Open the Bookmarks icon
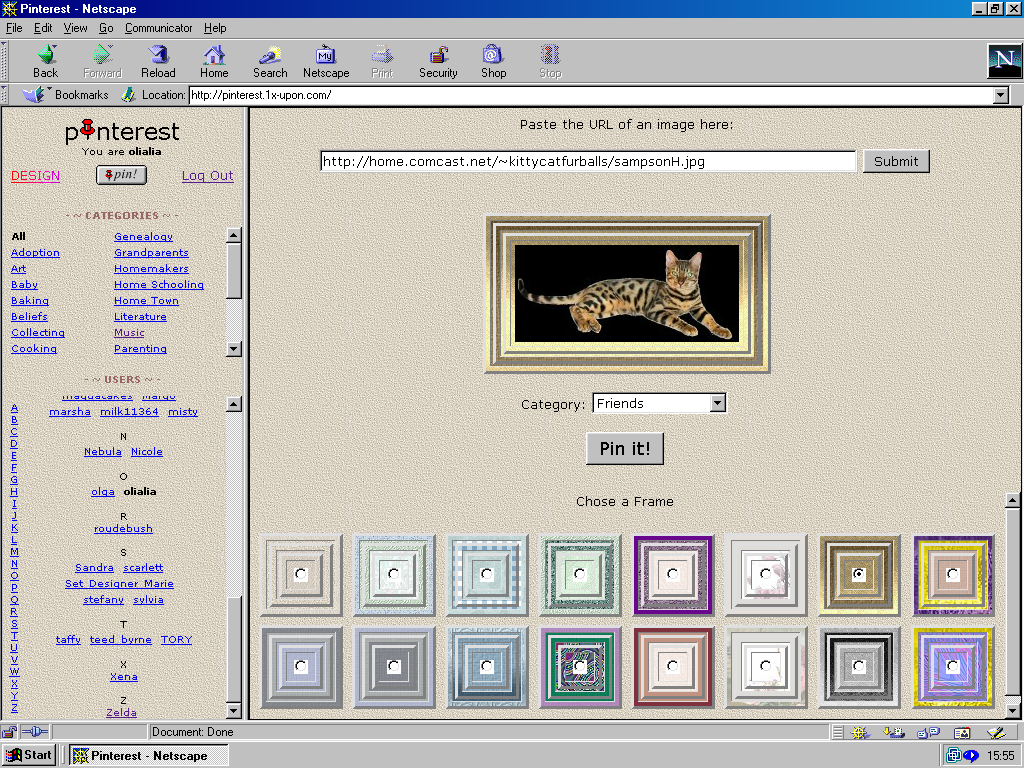The width and height of the screenshot is (1024, 768). point(36,95)
